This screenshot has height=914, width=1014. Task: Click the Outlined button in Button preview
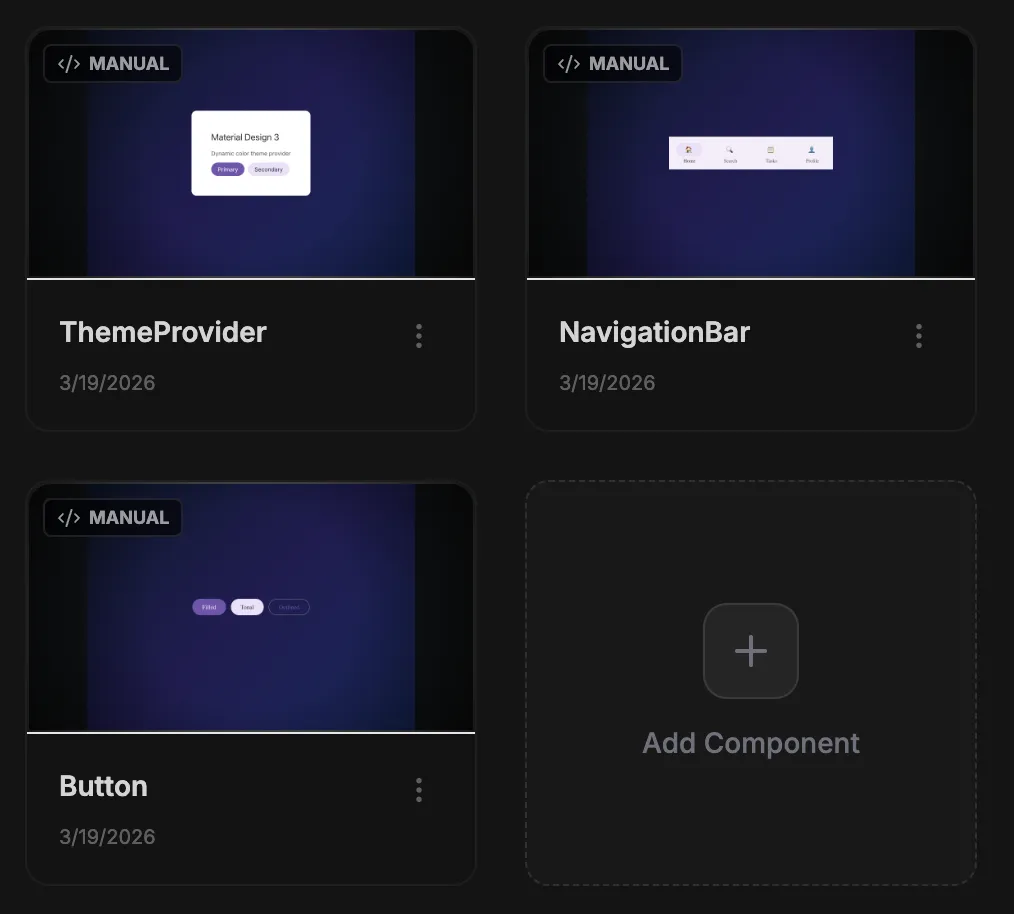[x=288, y=606]
